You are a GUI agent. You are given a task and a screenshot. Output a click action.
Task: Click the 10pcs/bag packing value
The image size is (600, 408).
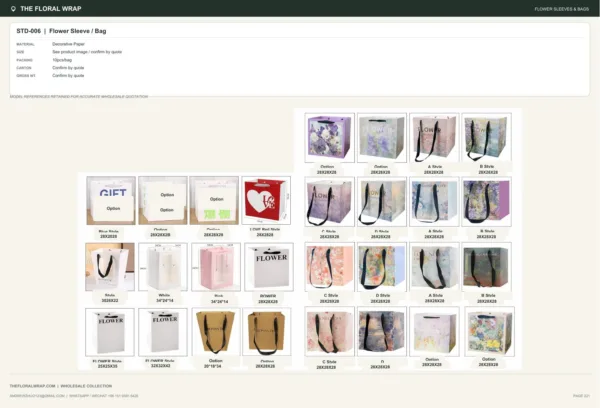62,60
